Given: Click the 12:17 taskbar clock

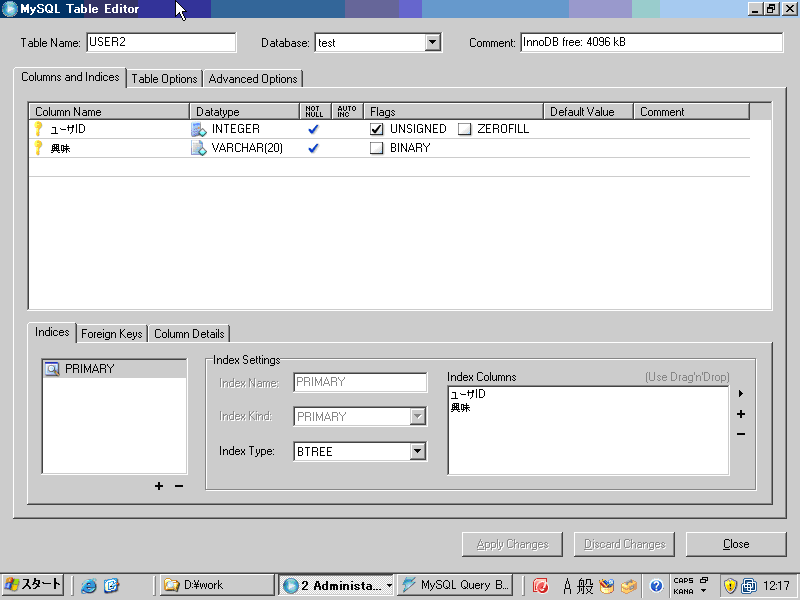Looking at the screenshot, I should (776, 586).
